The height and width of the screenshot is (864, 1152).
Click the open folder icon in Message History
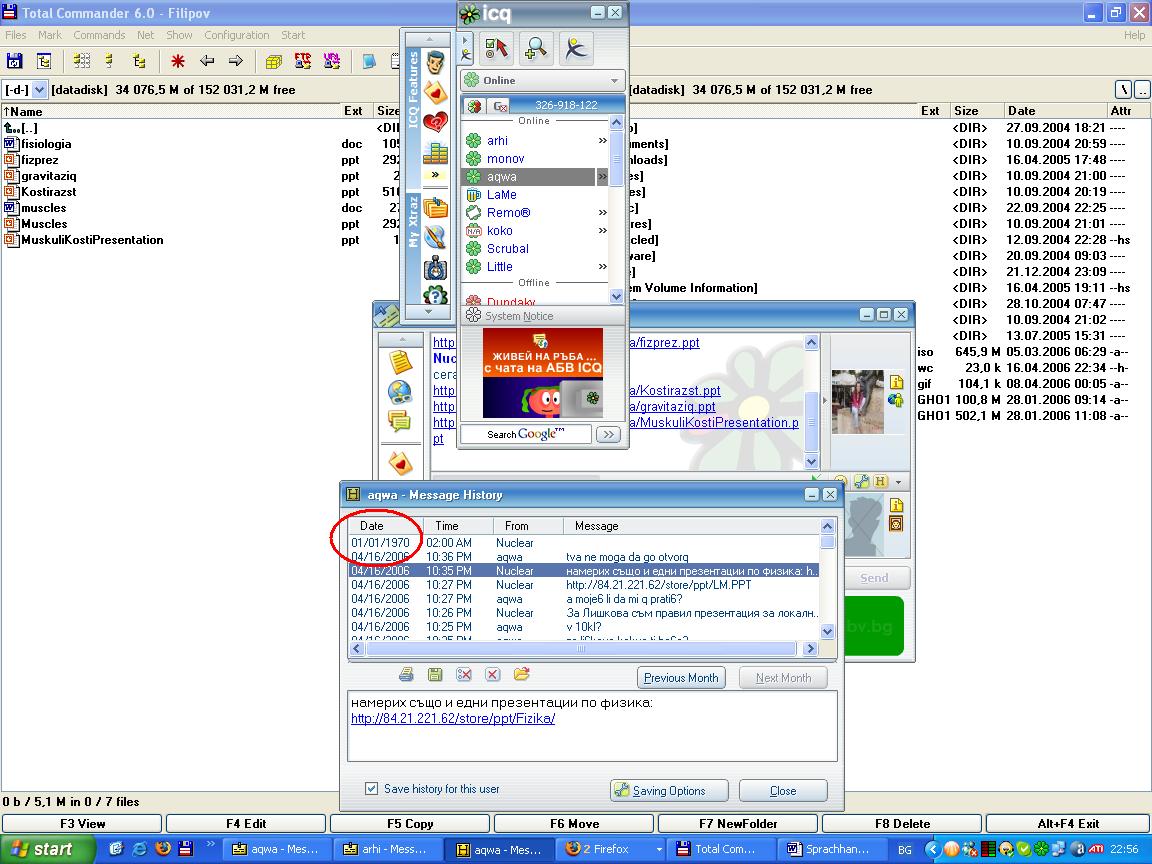[x=522, y=674]
